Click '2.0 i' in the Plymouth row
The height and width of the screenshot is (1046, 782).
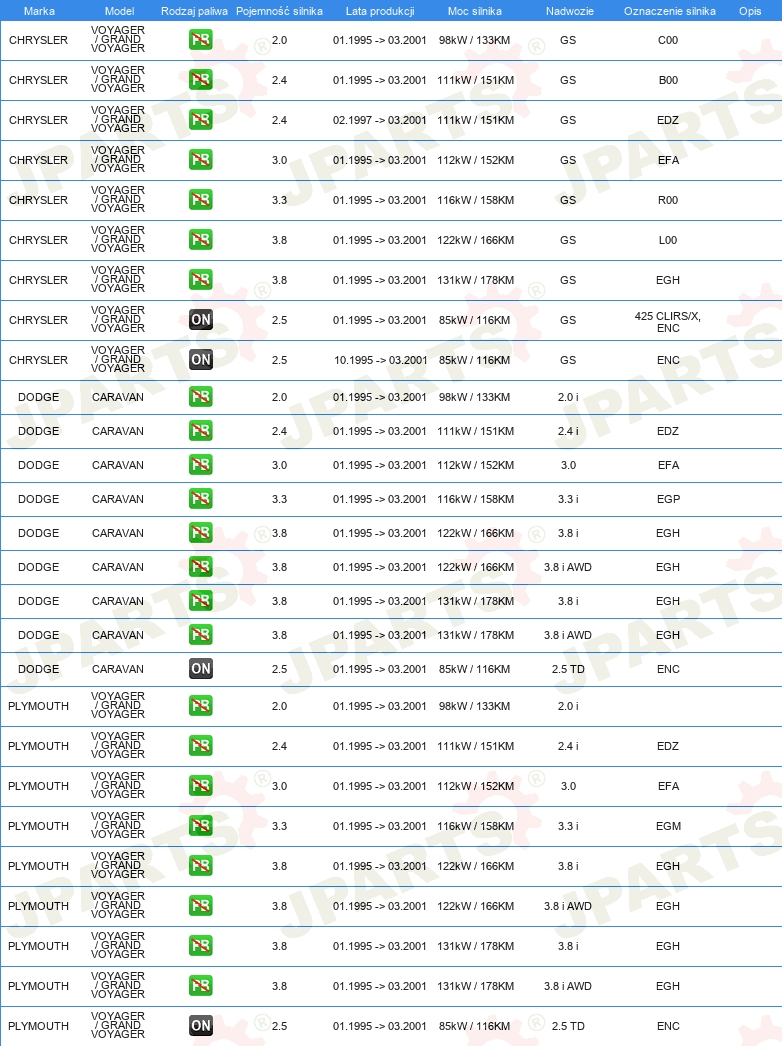pyautogui.click(x=568, y=706)
